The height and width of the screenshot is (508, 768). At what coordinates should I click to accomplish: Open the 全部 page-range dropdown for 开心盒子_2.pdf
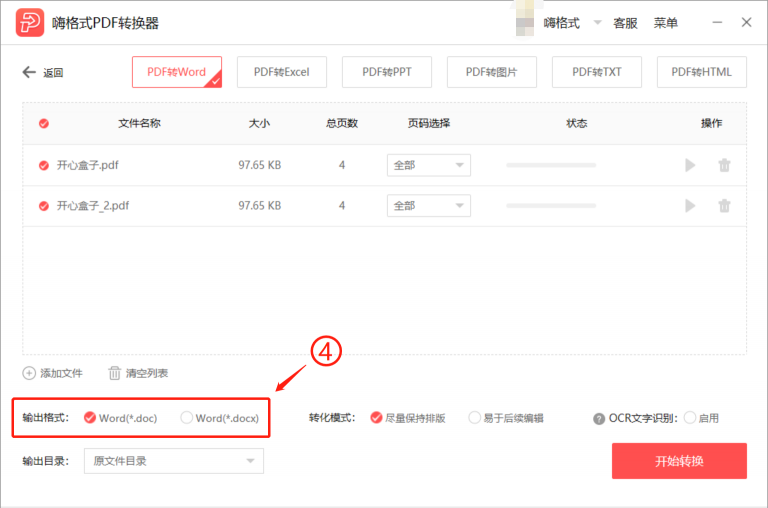click(x=429, y=206)
